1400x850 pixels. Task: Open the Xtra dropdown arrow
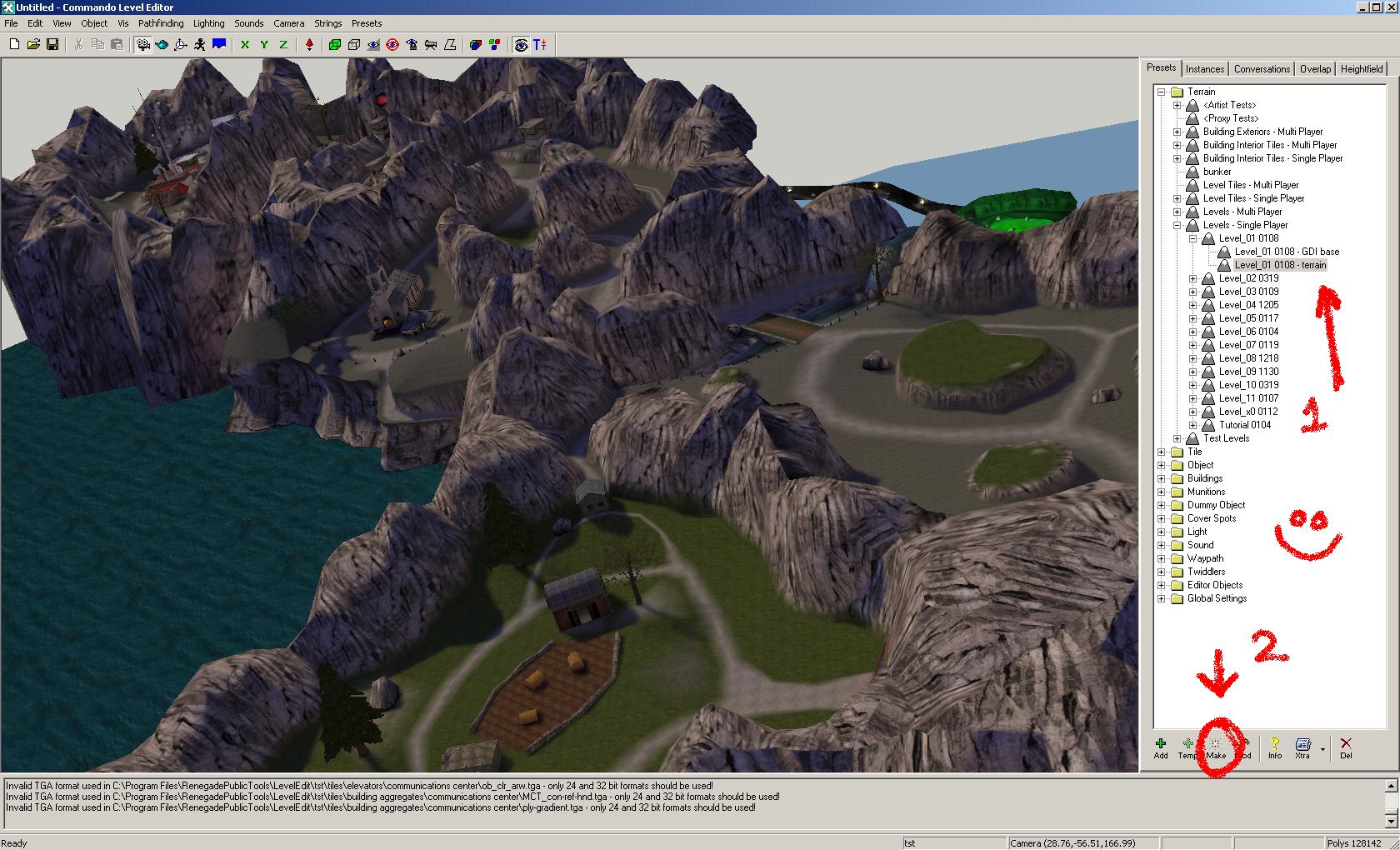tap(1322, 748)
